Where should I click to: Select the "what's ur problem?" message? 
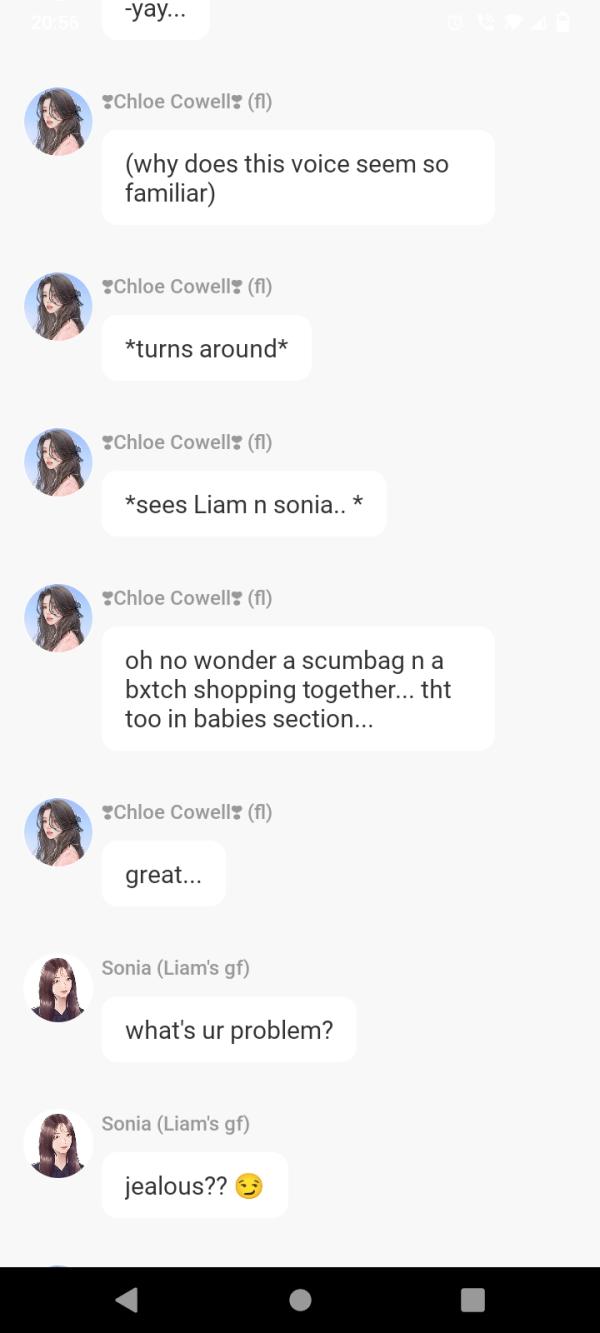[229, 1030]
